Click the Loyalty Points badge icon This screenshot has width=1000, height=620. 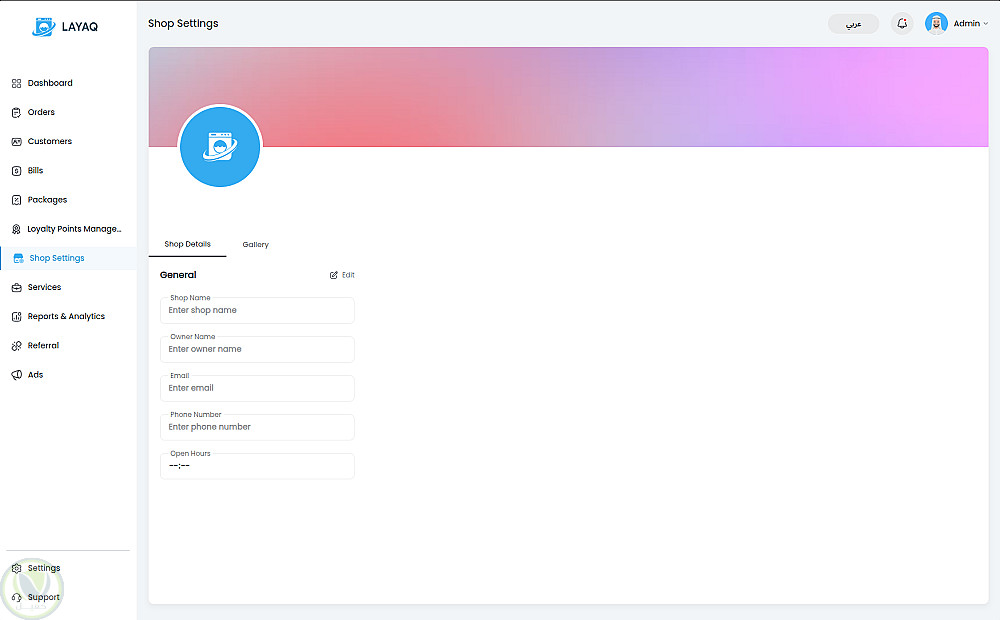pos(17,229)
